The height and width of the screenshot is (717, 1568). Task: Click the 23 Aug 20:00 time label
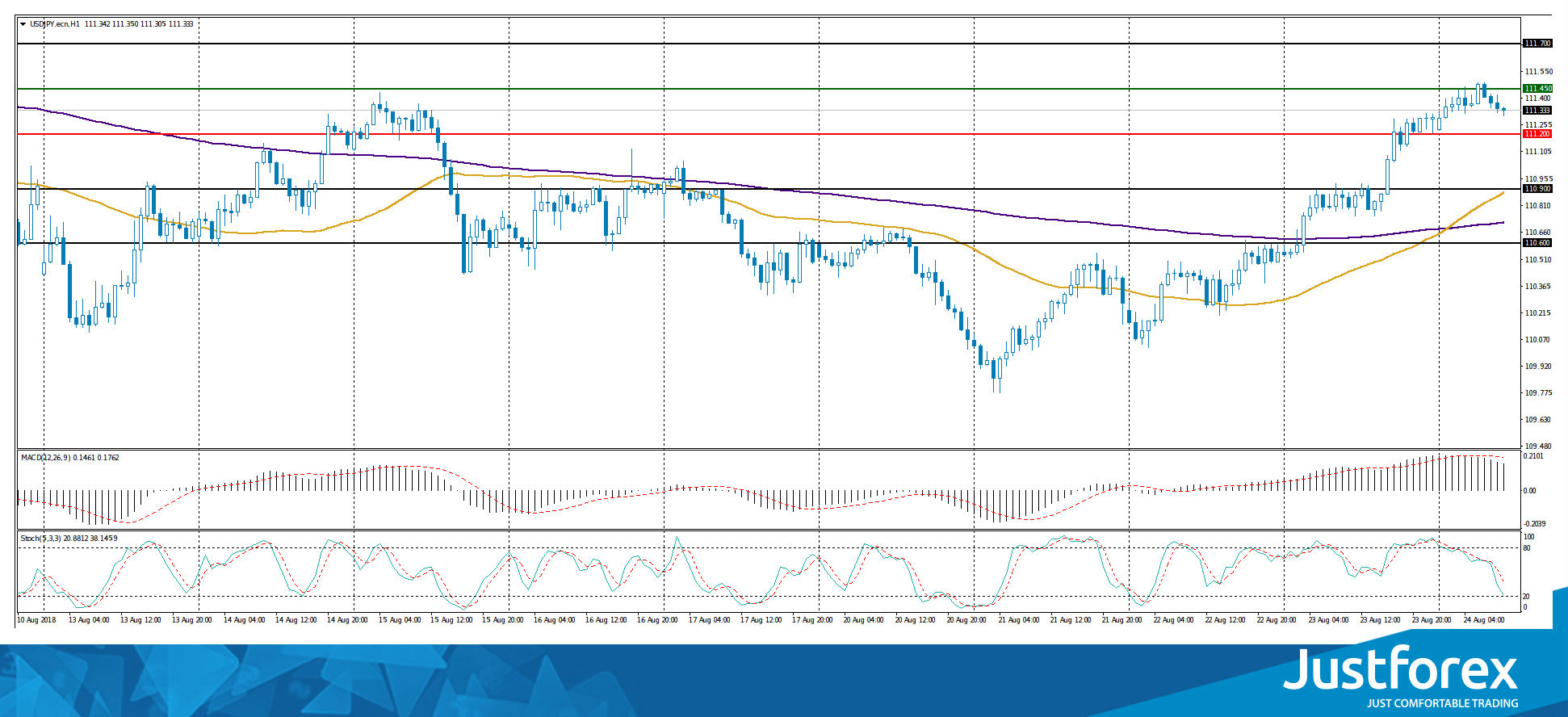click(x=1432, y=620)
